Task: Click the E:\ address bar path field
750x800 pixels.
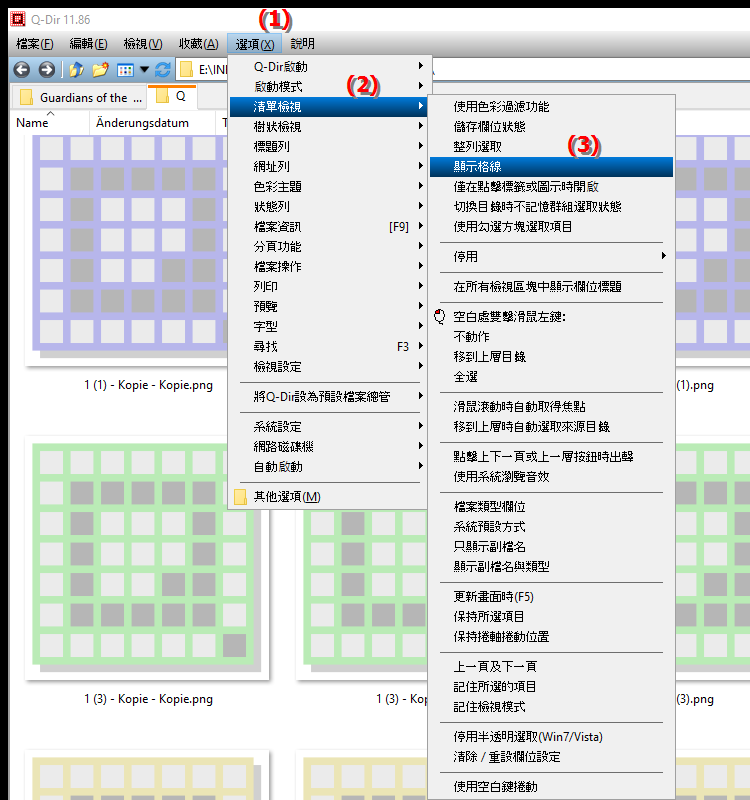Action: [x=463, y=69]
